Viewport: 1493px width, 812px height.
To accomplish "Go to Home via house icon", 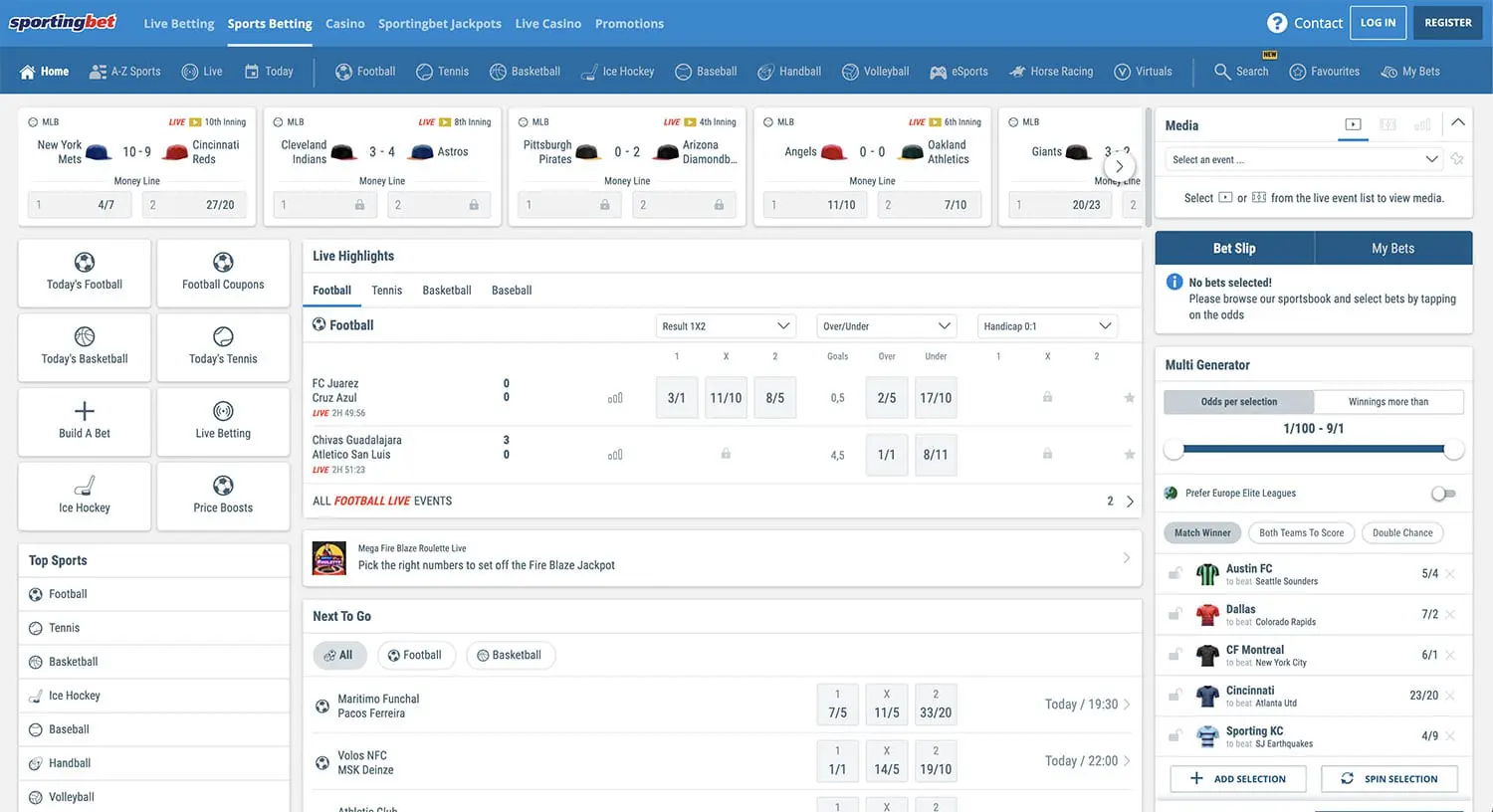I will tap(27, 72).
